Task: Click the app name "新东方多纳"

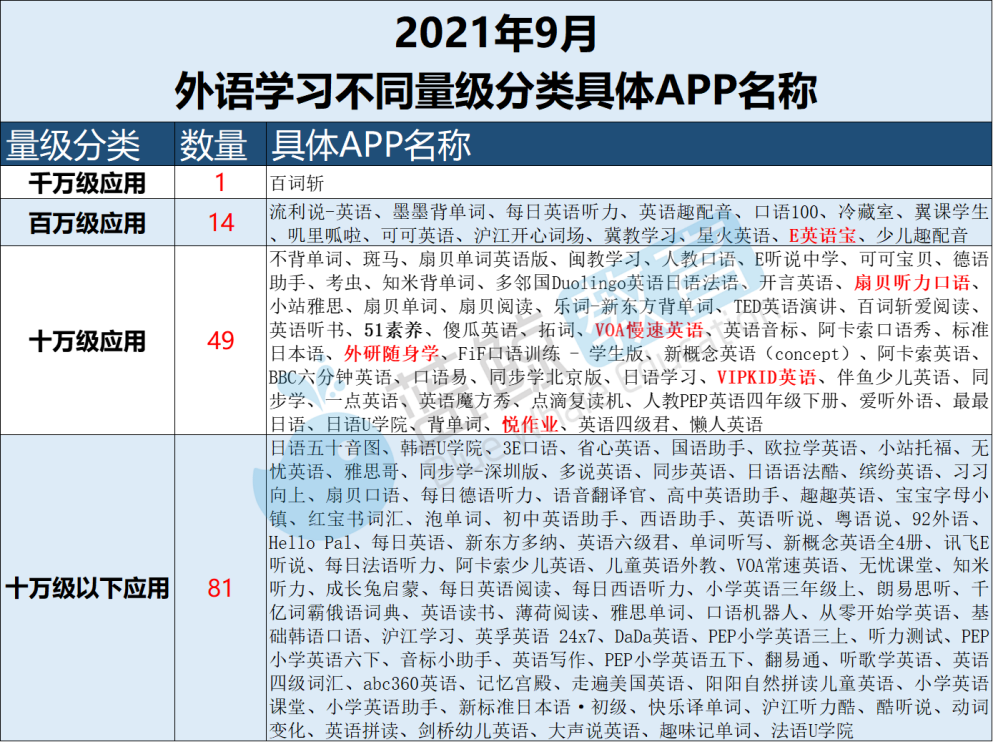Action: (512, 543)
